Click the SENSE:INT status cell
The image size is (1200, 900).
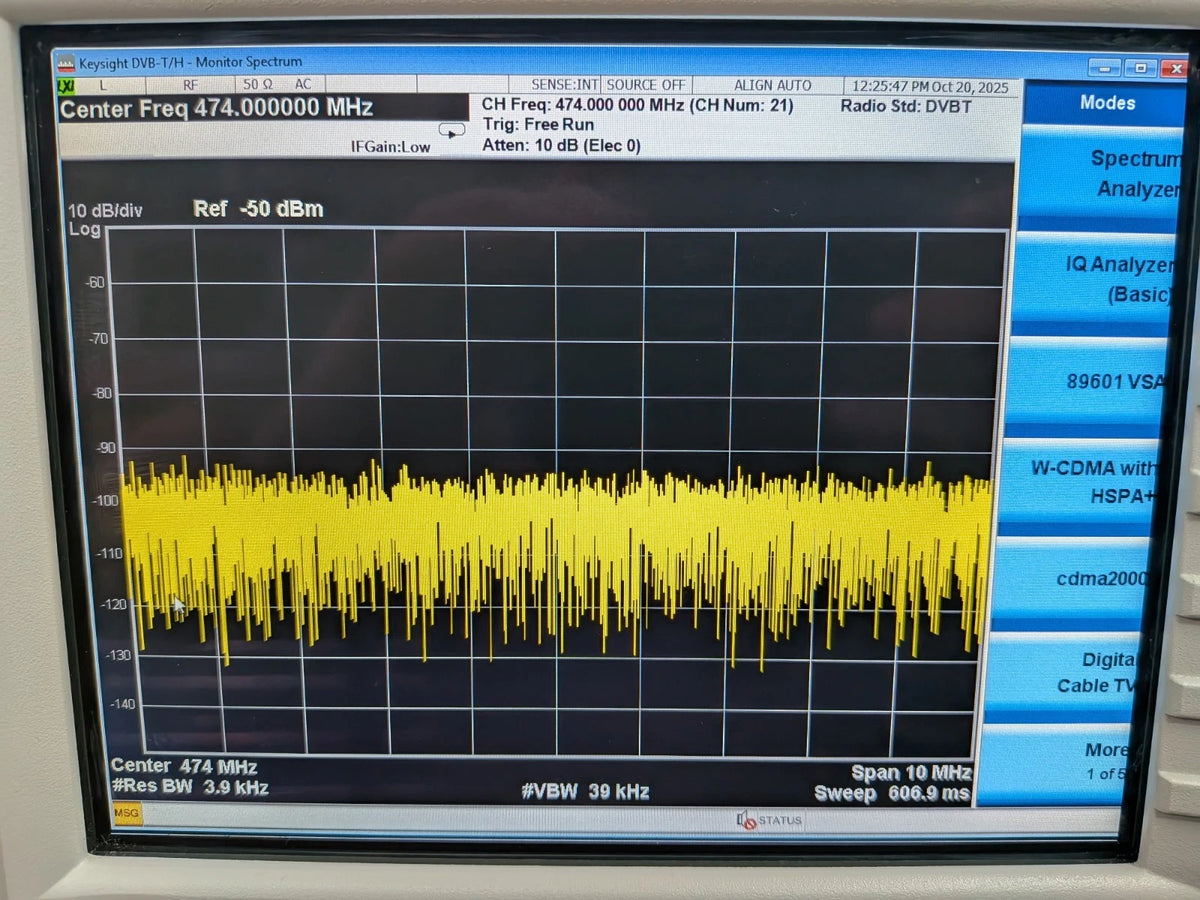[565, 86]
